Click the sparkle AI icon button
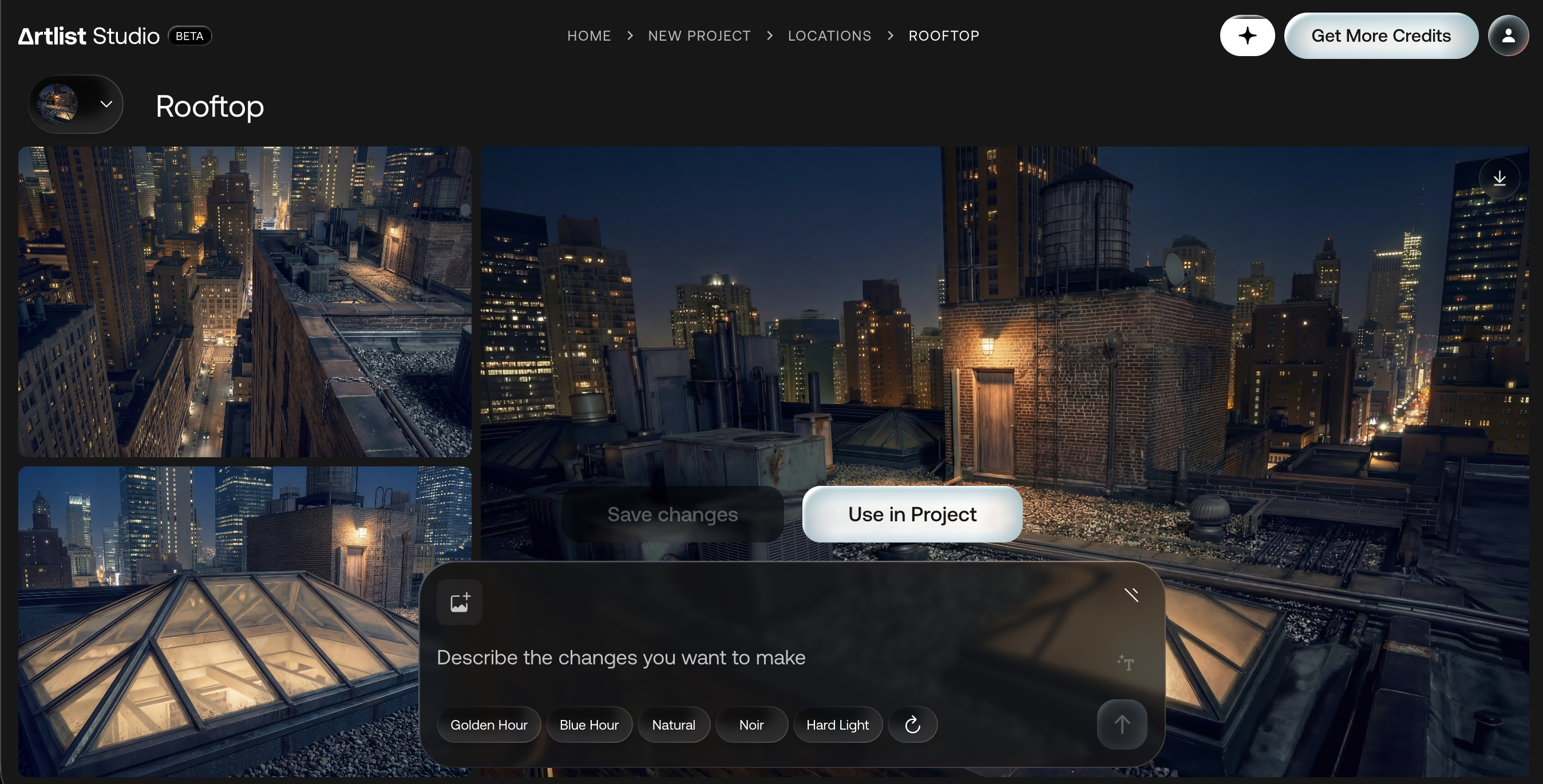1543x784 pixels. click(x=1247, y=36)
